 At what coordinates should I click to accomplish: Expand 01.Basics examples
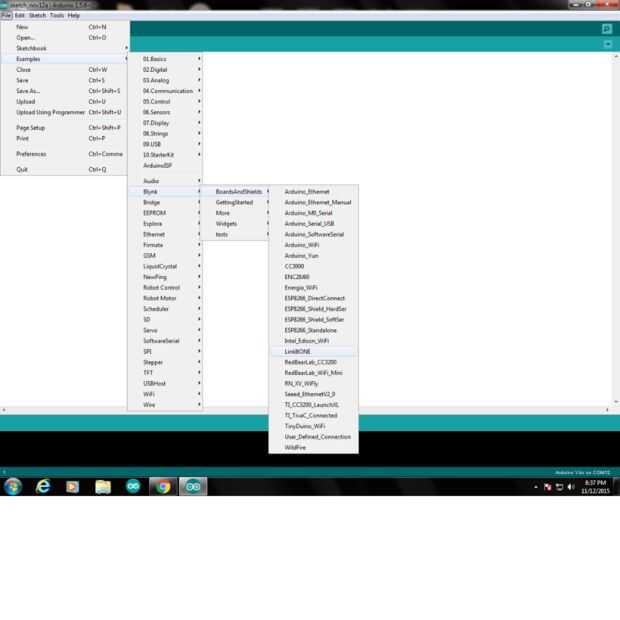tap(166, 59)
